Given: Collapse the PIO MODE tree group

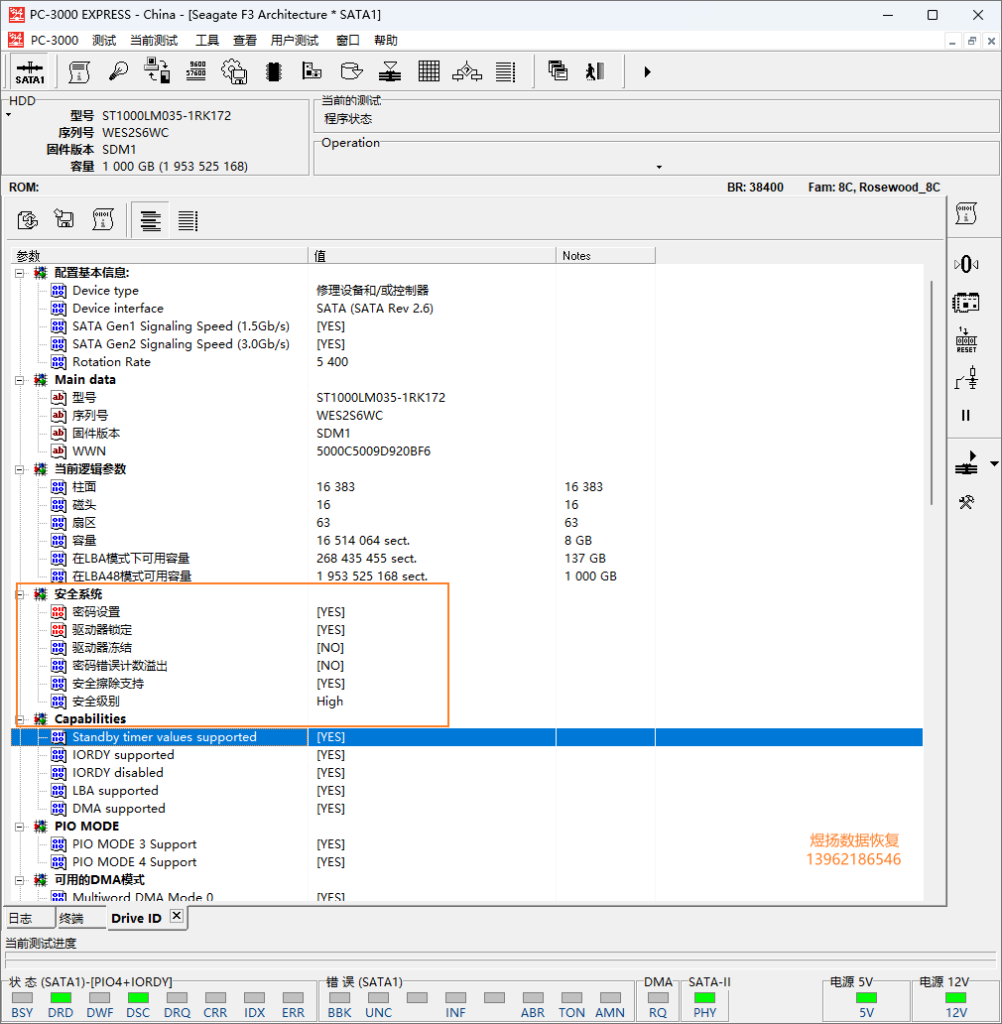Looking at the screenshot, I should [20, 826].
